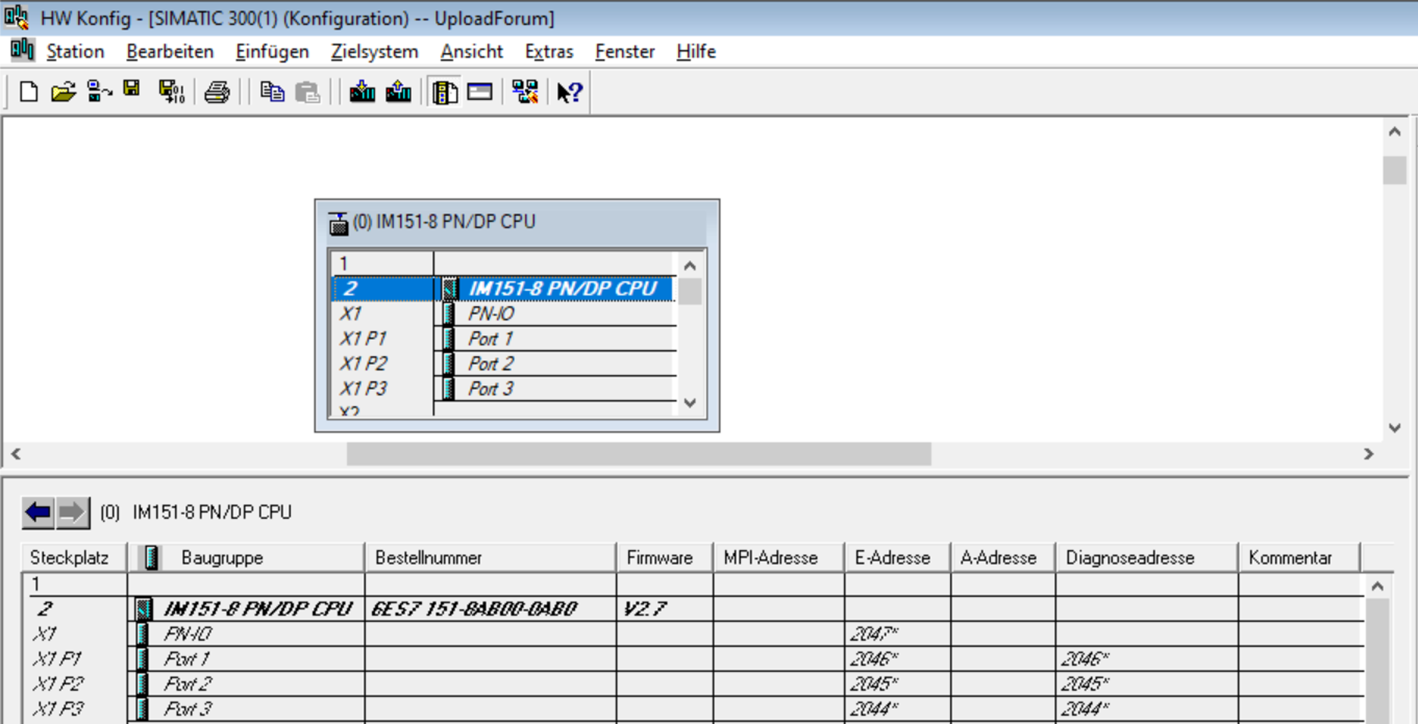This screenshot has width=1418, height=724.
Task: Open the Zielsystem menu
Action: [x=374, y=52]
